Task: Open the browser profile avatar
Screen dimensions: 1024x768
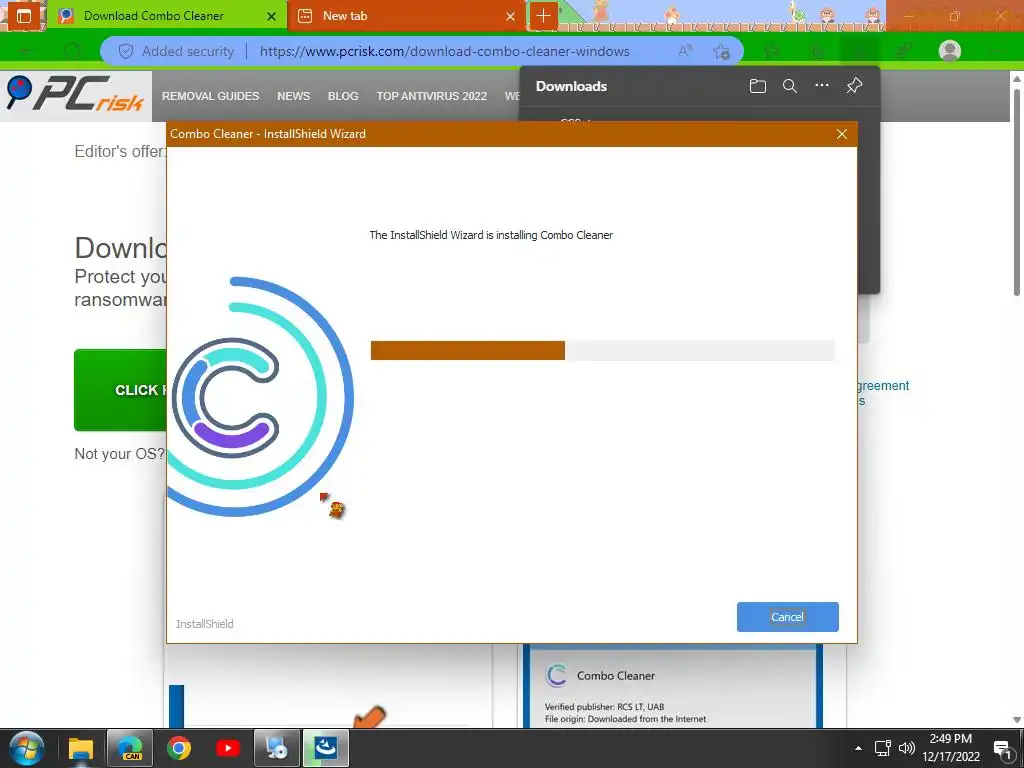Action: 950,51
